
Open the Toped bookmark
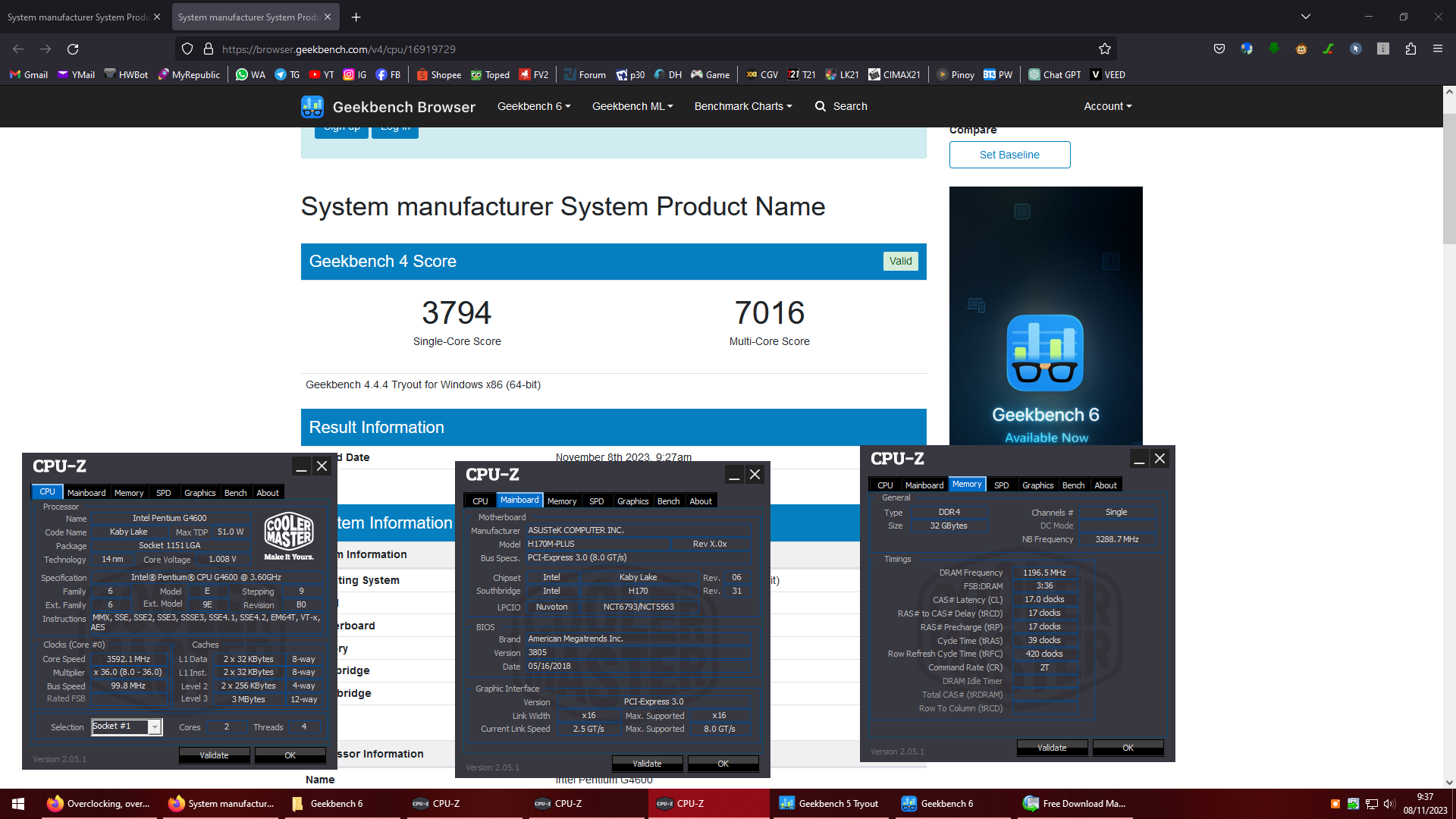point(490,75)
